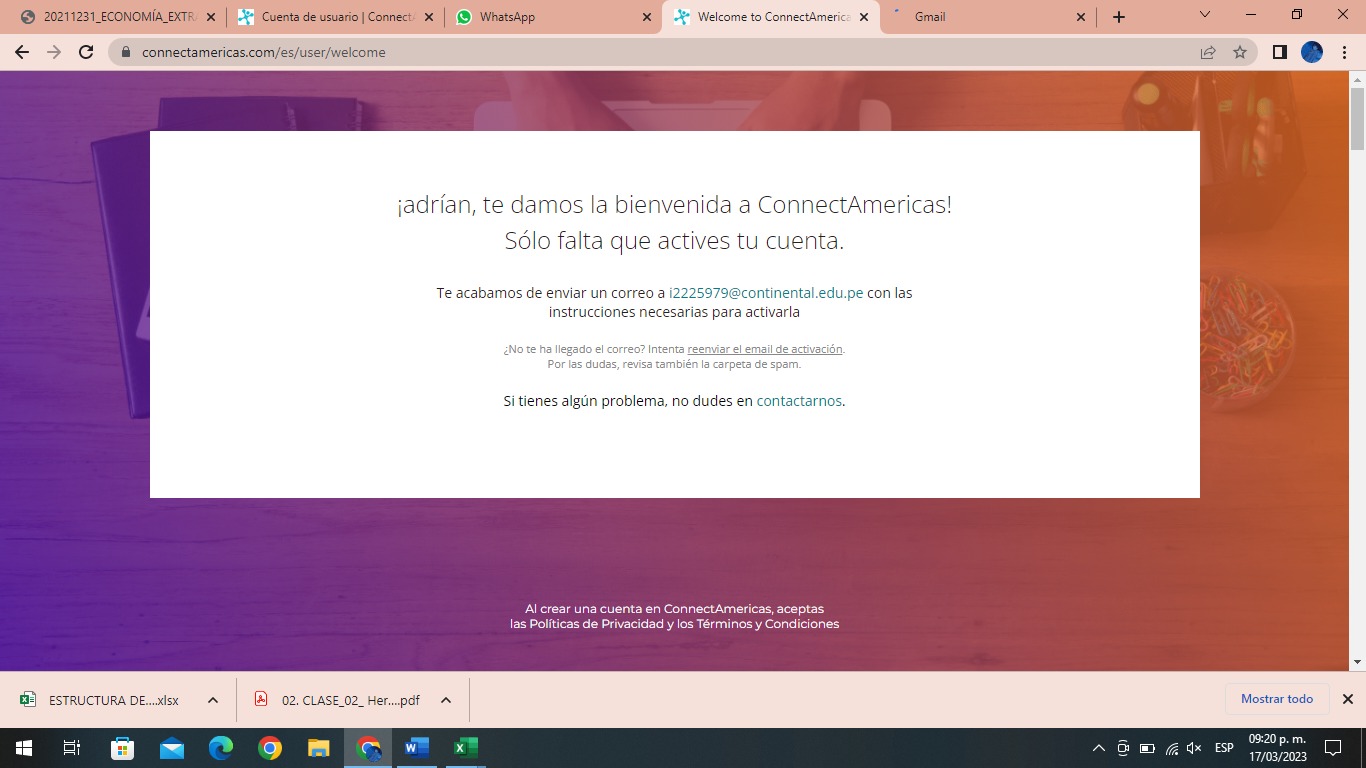The width and height of the screenshot is (1366, 768).
Task: Open Términos y Condiciones link
Action: (x=768, y=624)
